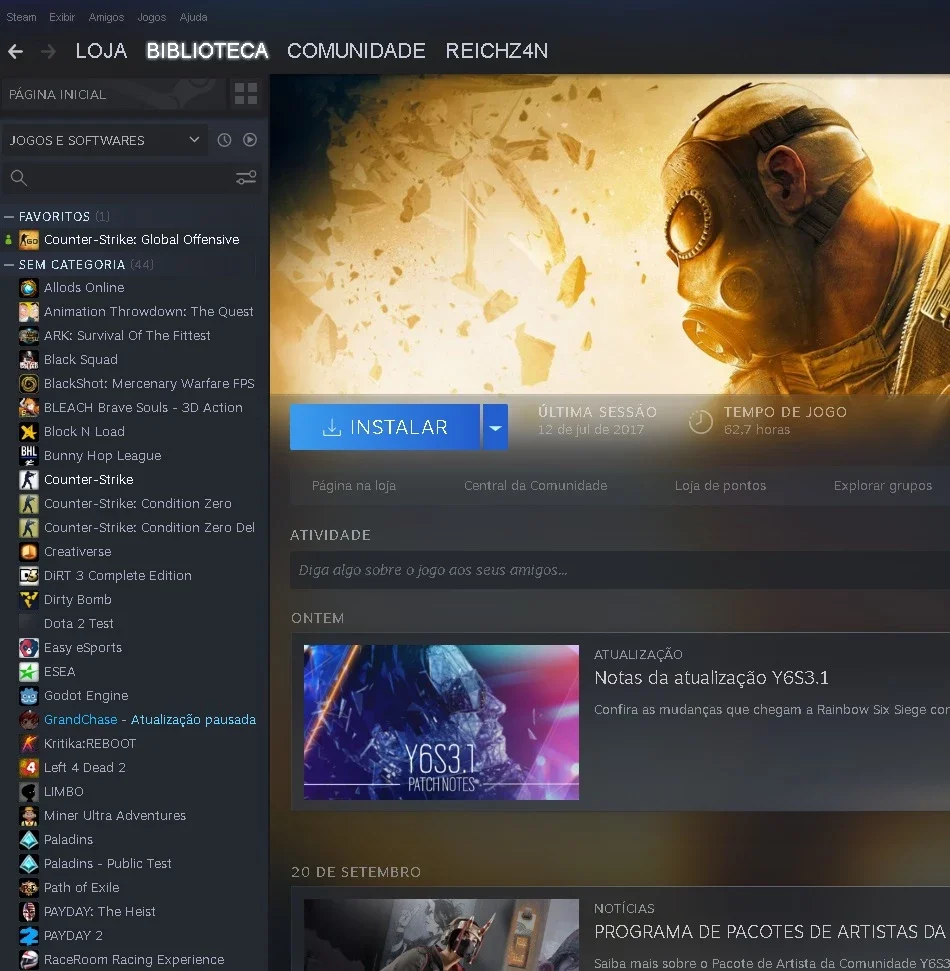Open Central da Comunidade link
Image resolution: width=950 pixels, height=971 pixels.
pos(536,486)
